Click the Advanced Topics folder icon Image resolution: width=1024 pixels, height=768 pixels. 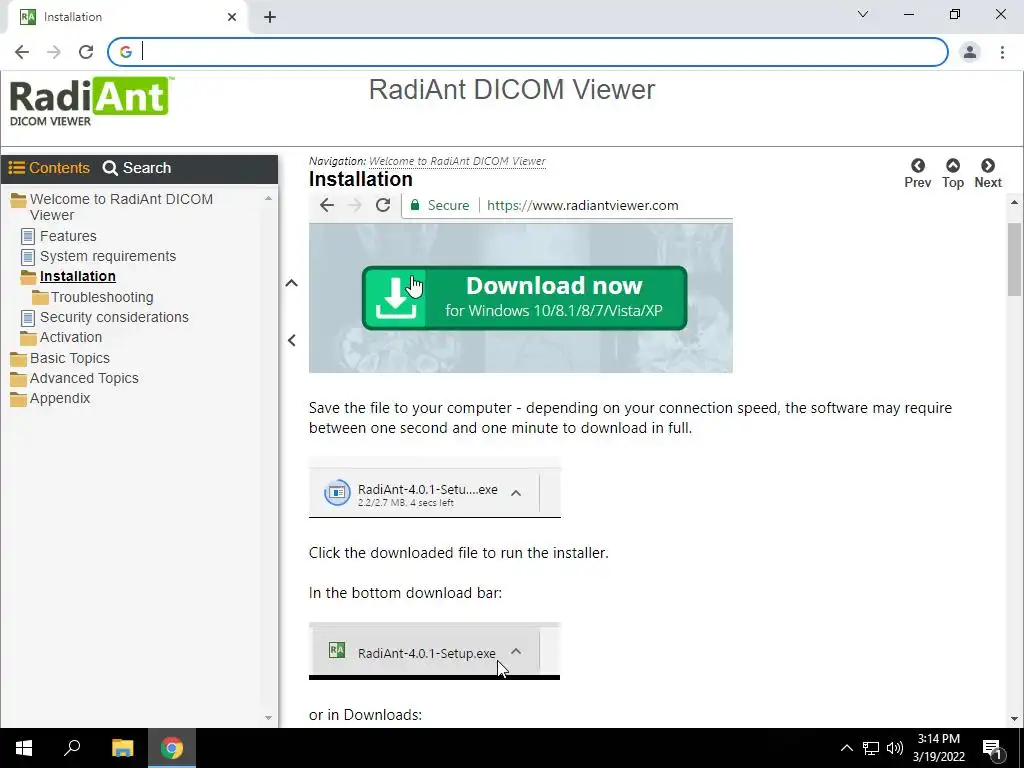coord(18,379)
